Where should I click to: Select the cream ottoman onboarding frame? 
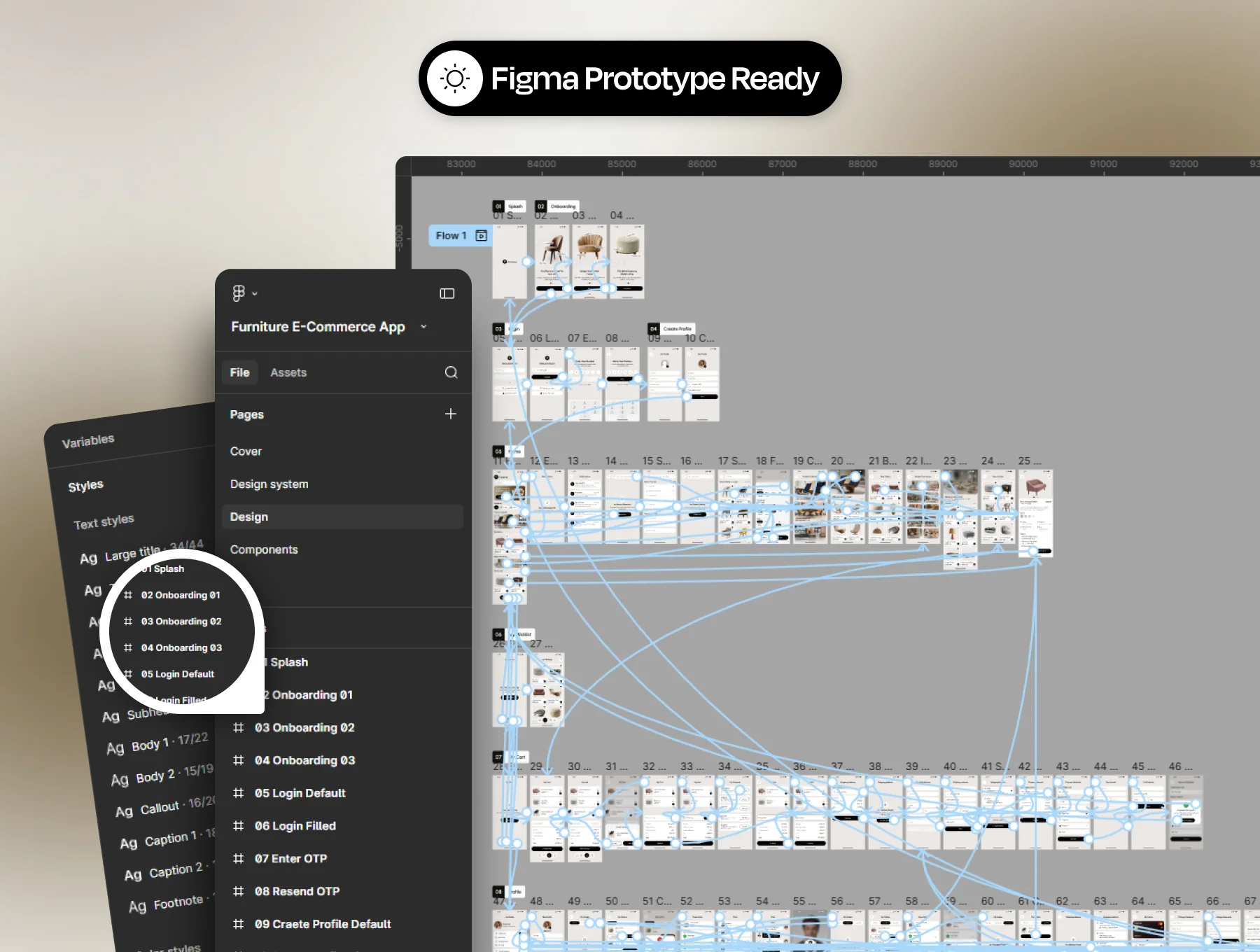tap(627, 261)
